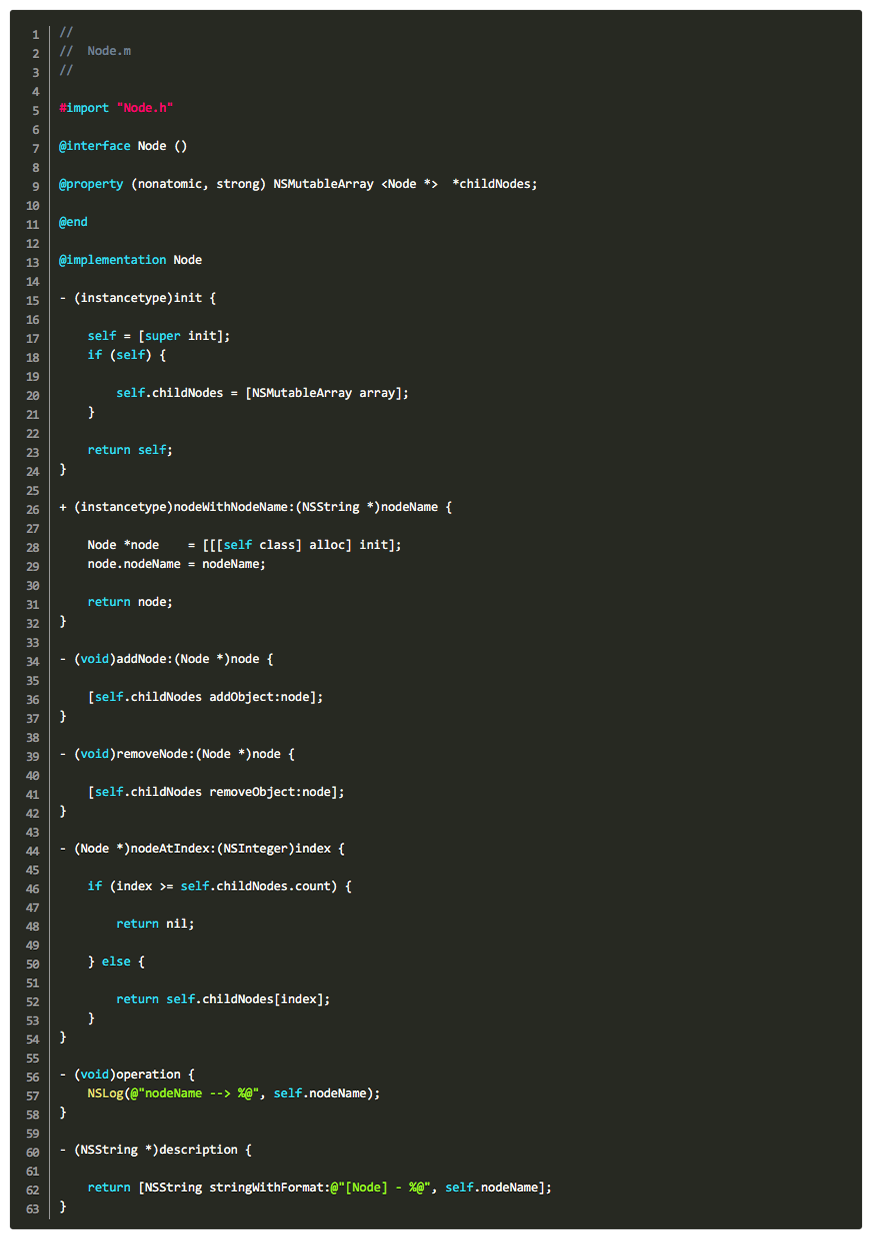Click the "Node.h" import string
This screenshot has width=872, height=1240.
(x=145, y=108)
